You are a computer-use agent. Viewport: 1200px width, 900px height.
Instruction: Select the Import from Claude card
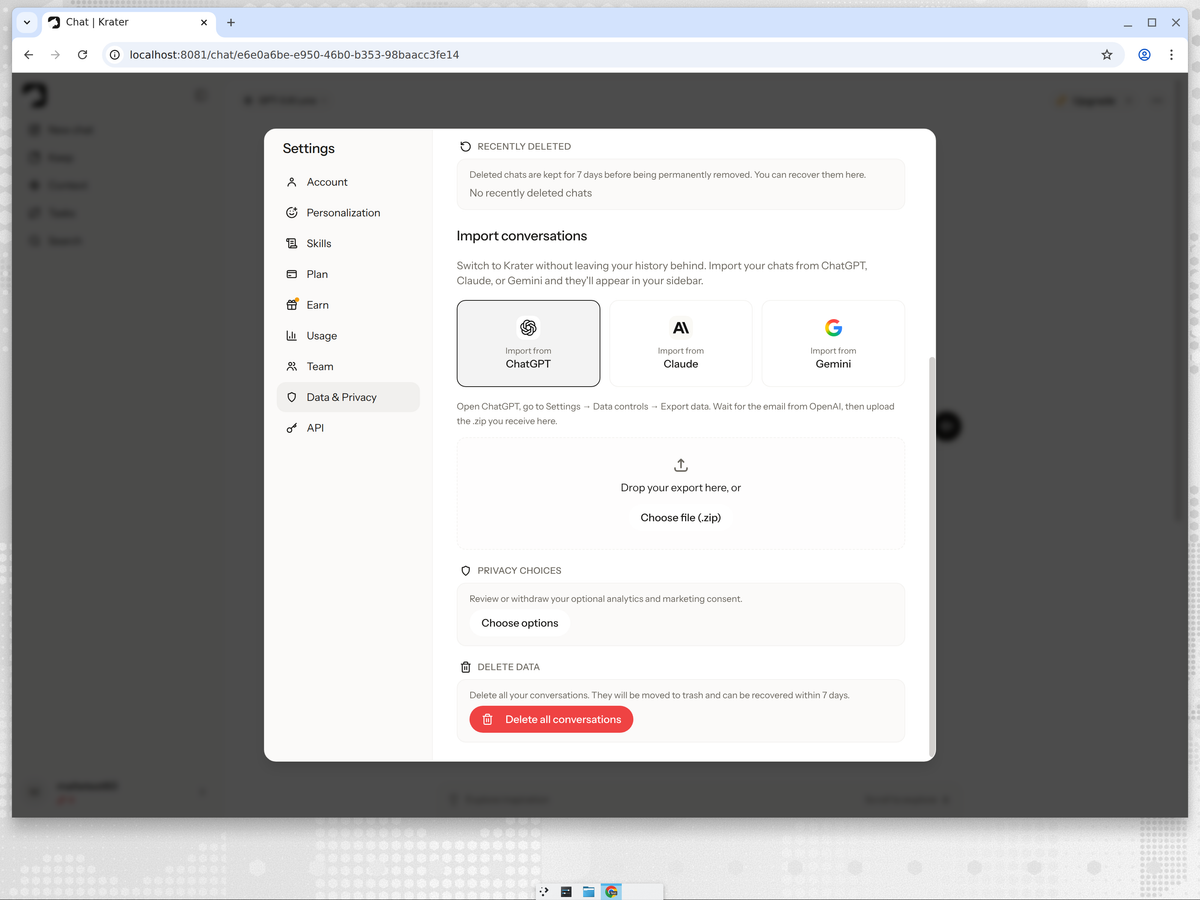click(x=681, y=343)
